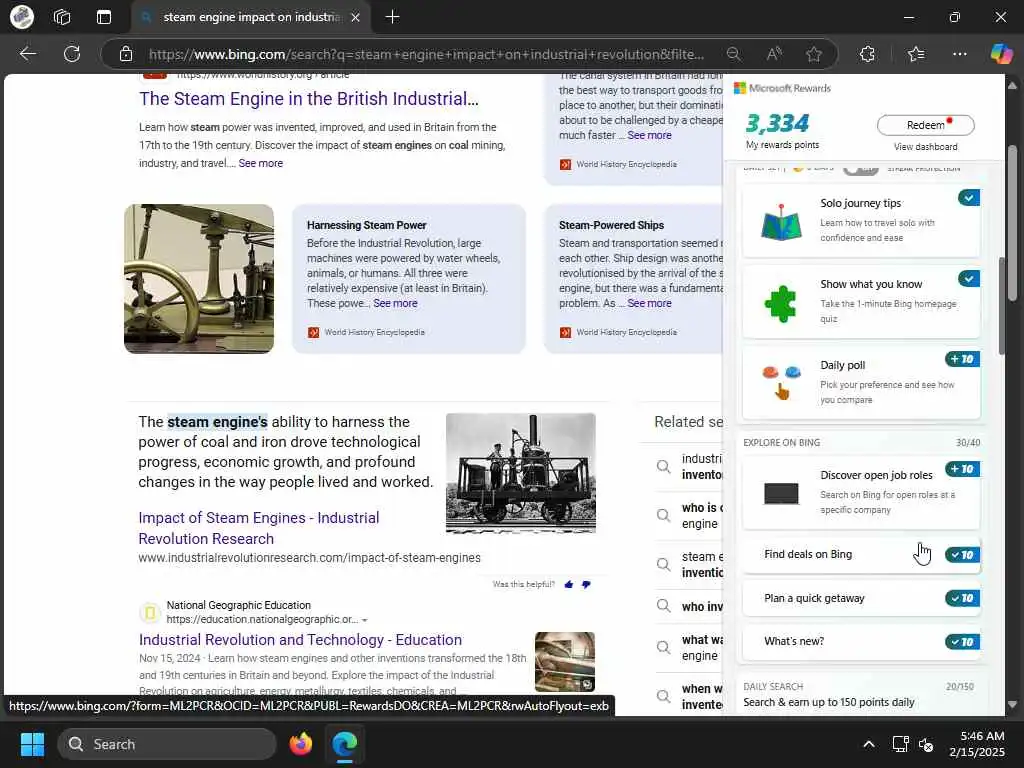Open Impact of Steam Engines research link
The width and height of the screenshot is (1024, 768).
259,528
